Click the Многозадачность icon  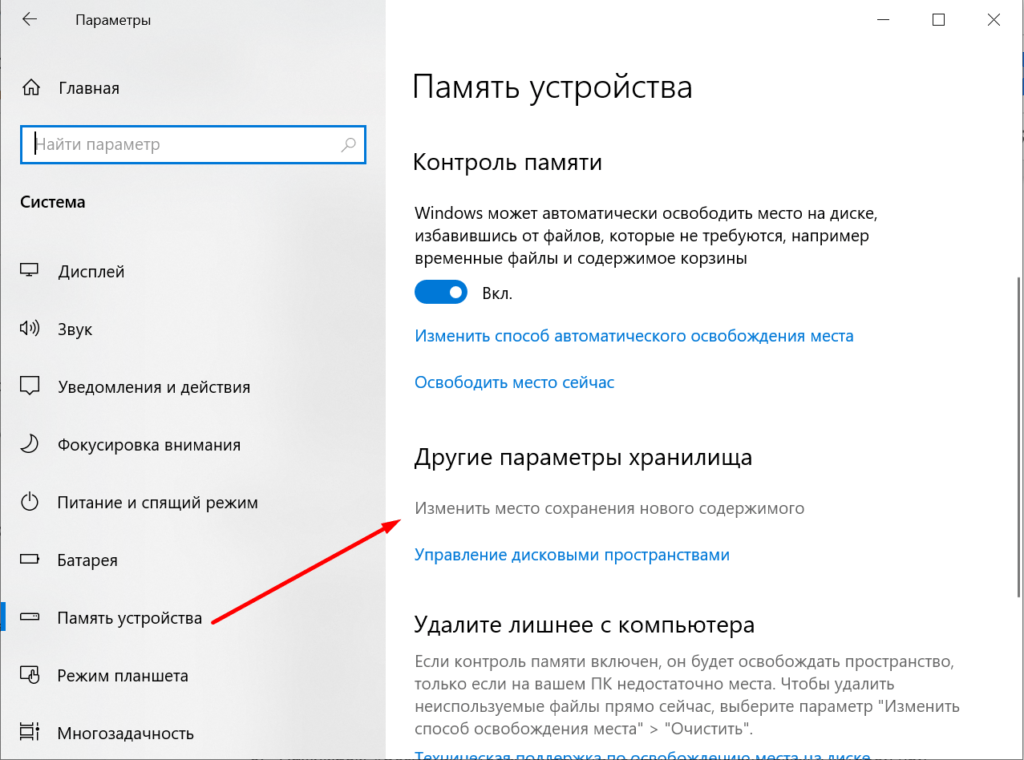point(29,732)
